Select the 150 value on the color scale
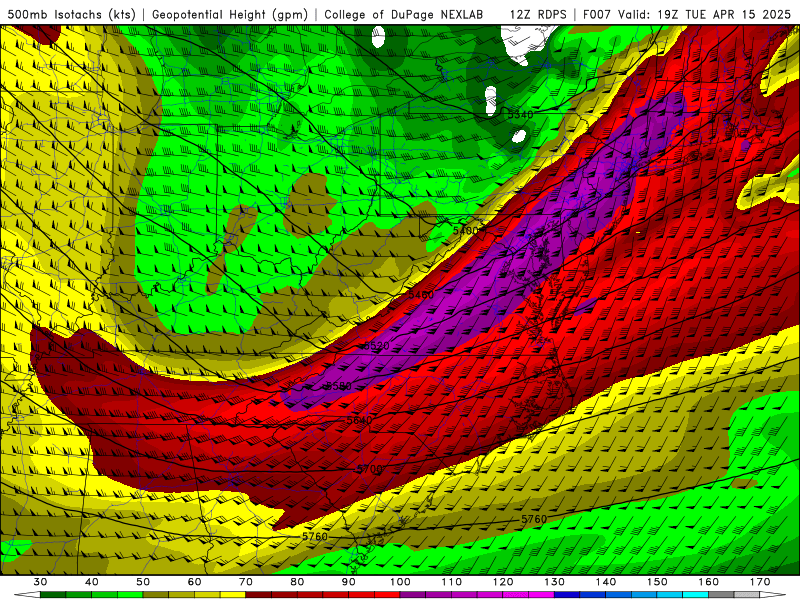The height and width of the screenshot is (600, 800). pyautogui.click(x=658, y=582)
